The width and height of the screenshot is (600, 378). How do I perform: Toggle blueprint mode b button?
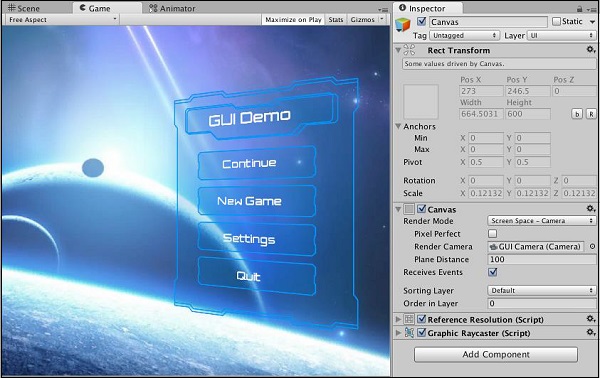click(x=577, y=114)
